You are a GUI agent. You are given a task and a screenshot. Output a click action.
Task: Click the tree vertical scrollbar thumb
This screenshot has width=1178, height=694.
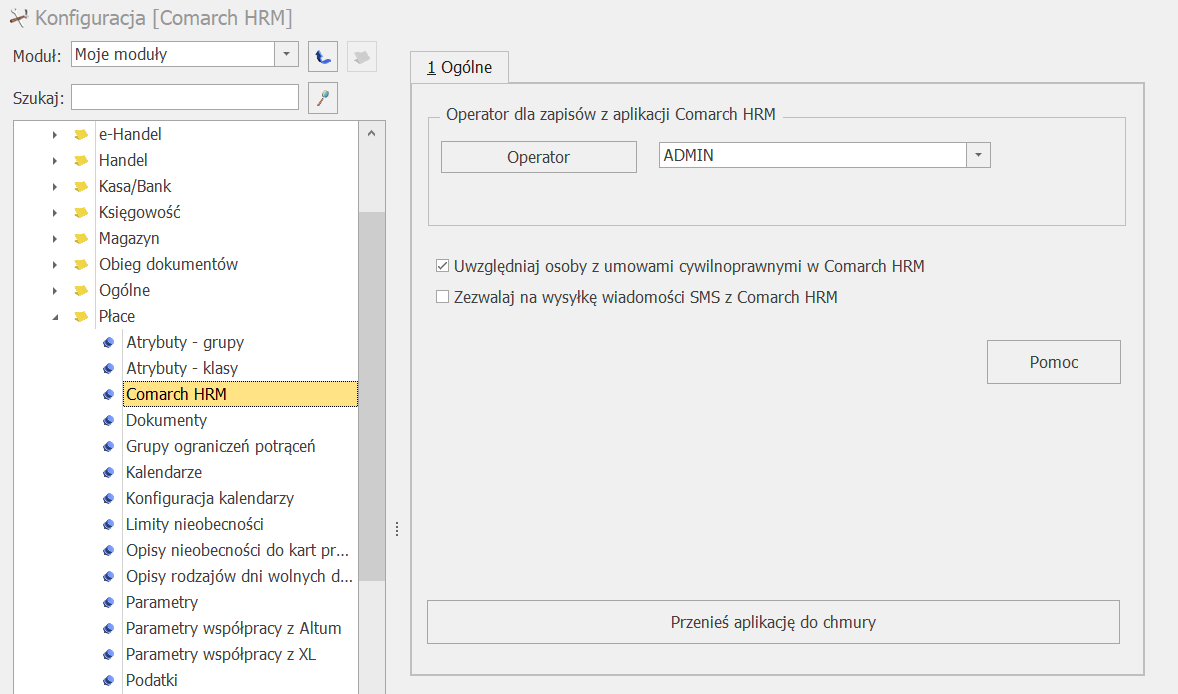pyautogui.click(x=371, y=396)
